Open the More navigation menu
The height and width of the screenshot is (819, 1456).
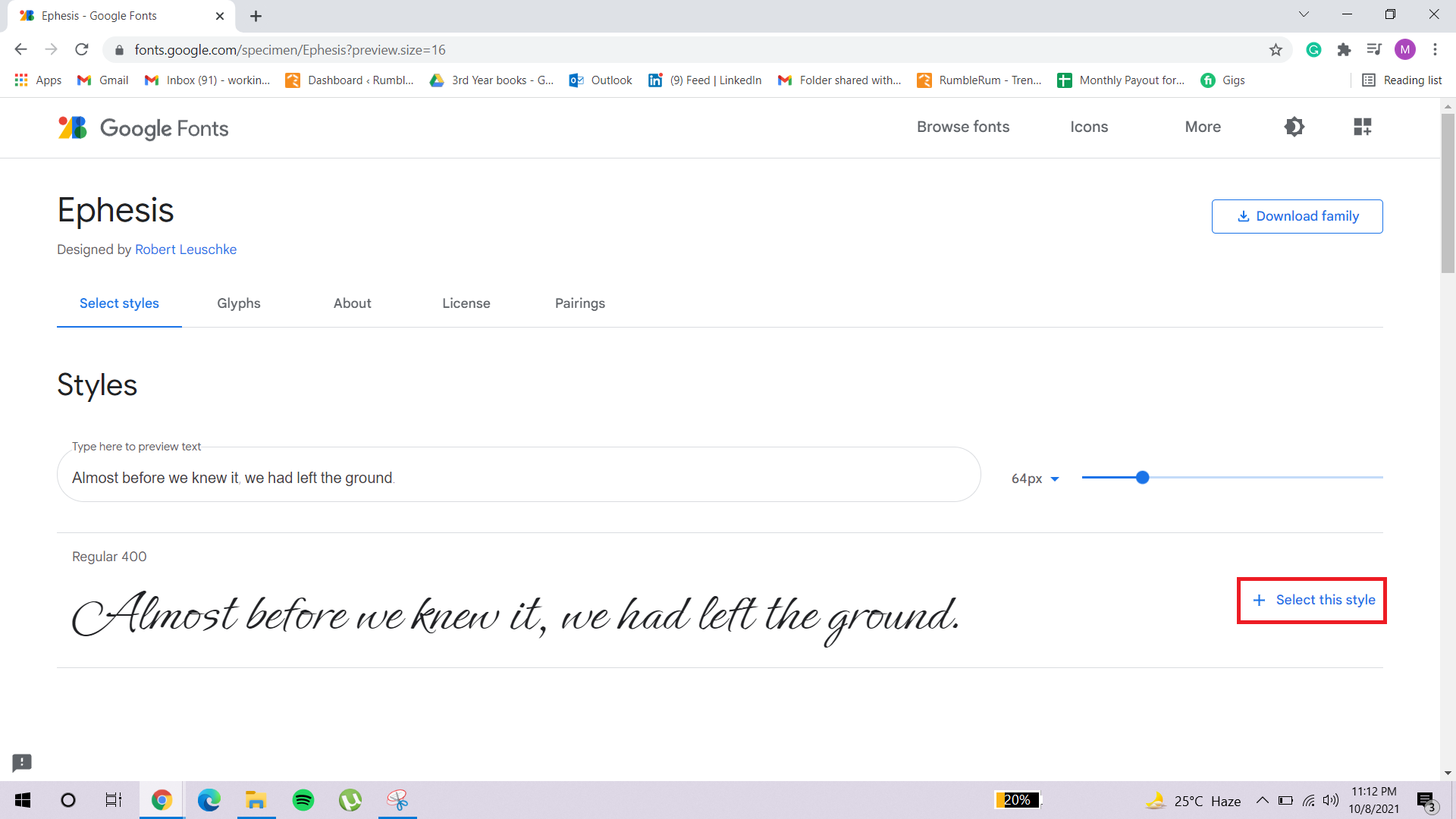pos(1203,127)
